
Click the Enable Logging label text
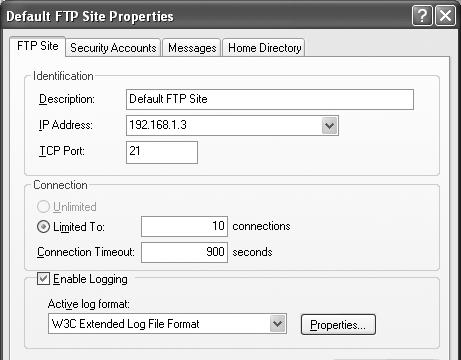[x=90, y=279]
